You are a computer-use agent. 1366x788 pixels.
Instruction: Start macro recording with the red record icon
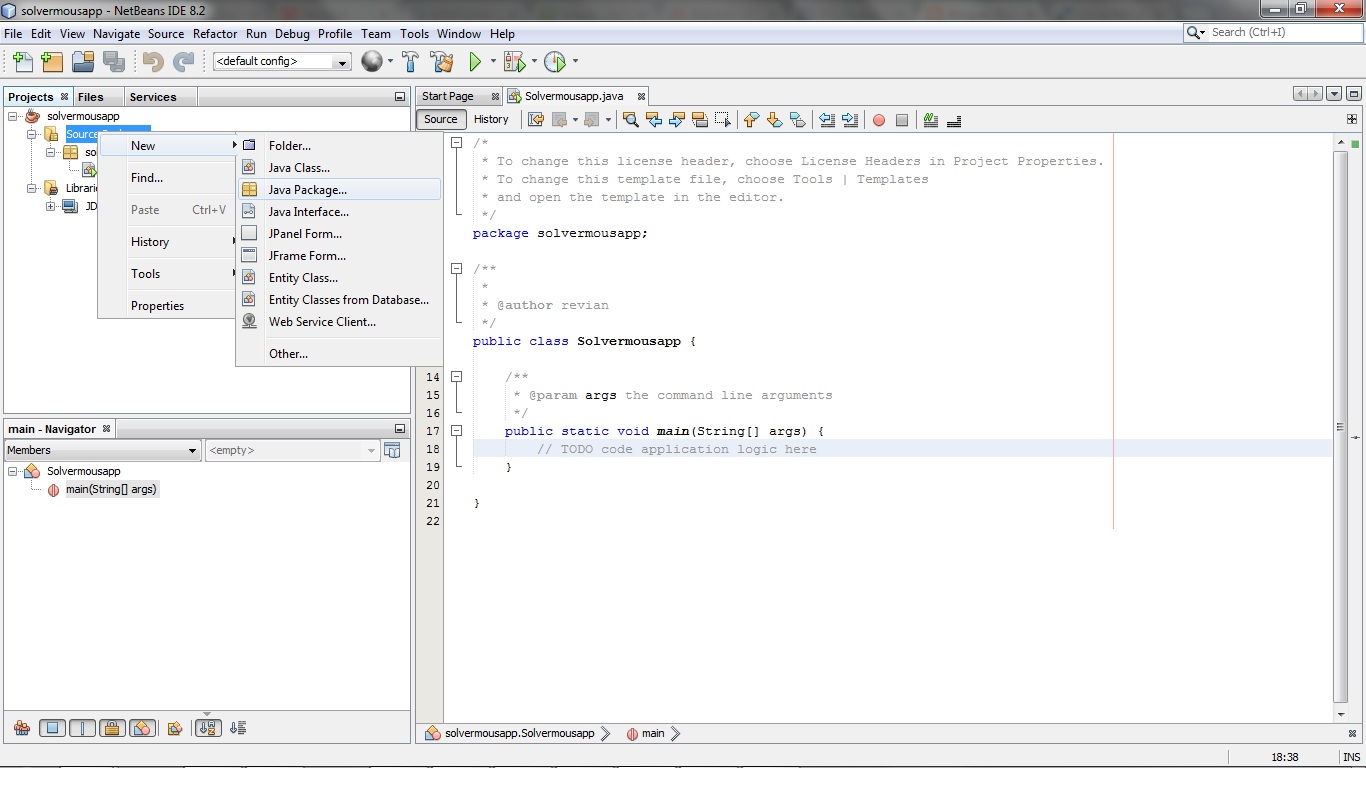point(879,120)
